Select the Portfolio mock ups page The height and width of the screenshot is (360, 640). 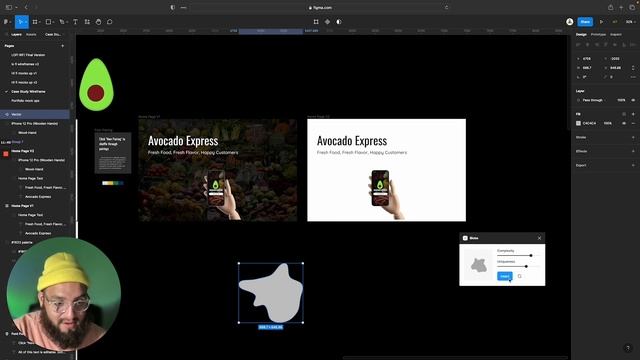coord(25,100)
